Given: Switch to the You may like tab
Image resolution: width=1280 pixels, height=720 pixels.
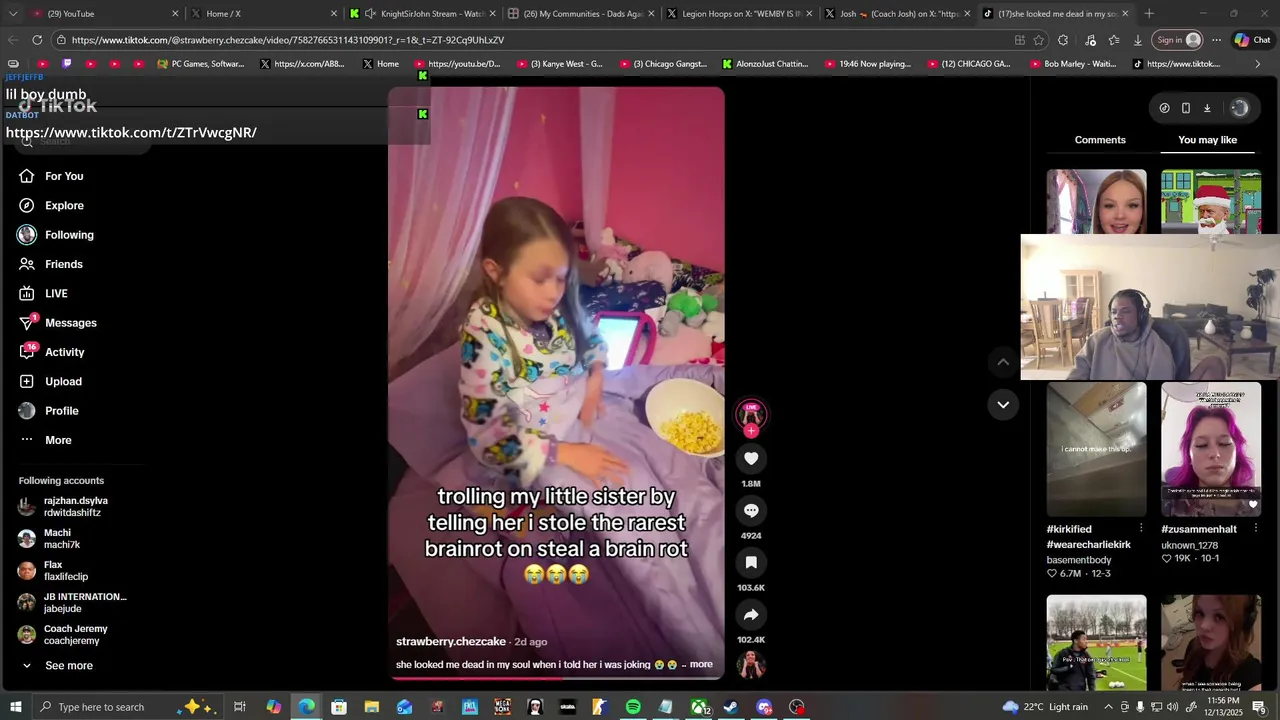Looking at the screenshot, I should [1207, 140].
